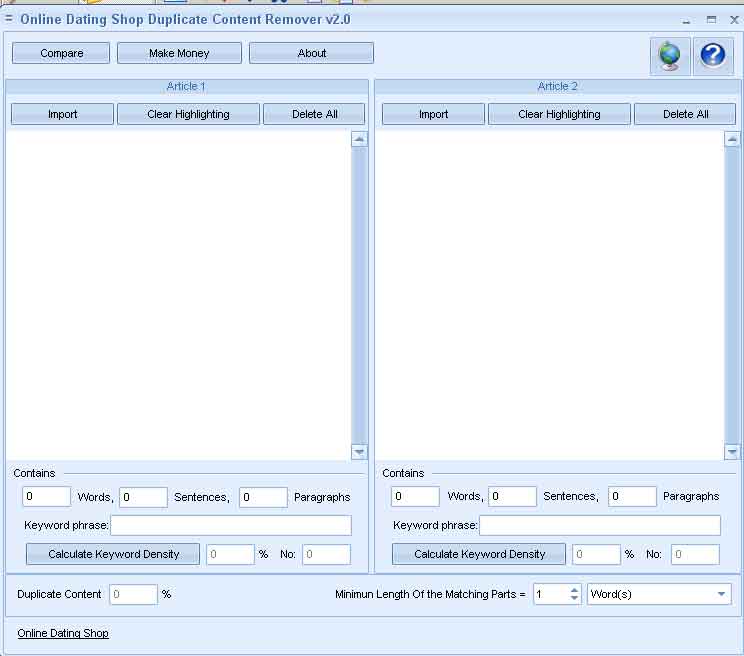
Task: Click the Article 1 panel header
Action: [x=186, y=86]
